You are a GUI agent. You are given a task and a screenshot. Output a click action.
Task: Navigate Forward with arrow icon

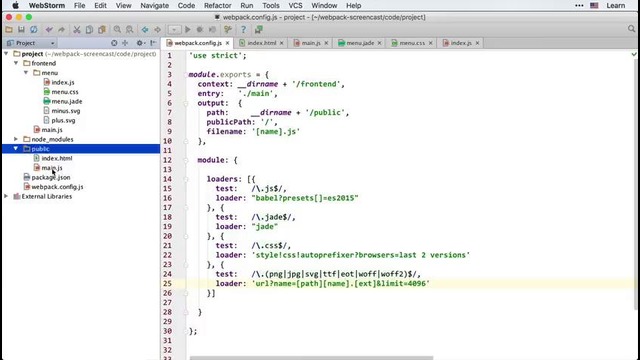[157, 29]
